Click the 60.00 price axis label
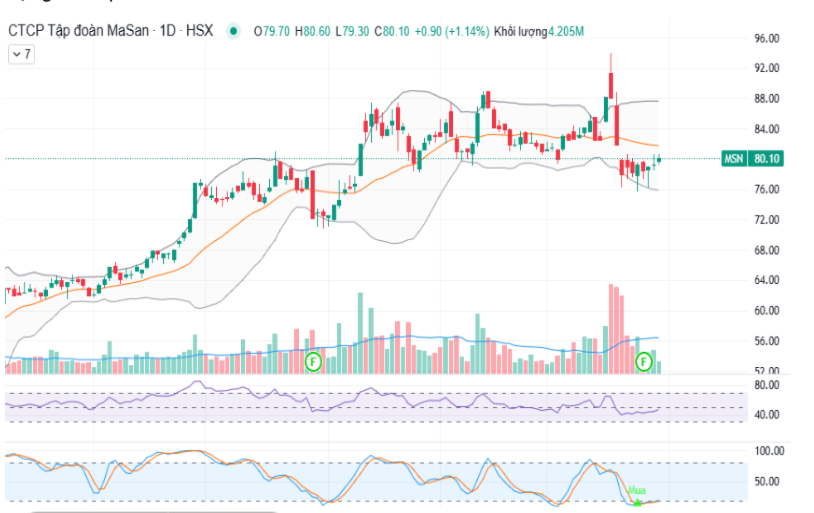The width and height of the screenshot is (814, 513). (x=767, y=310)
